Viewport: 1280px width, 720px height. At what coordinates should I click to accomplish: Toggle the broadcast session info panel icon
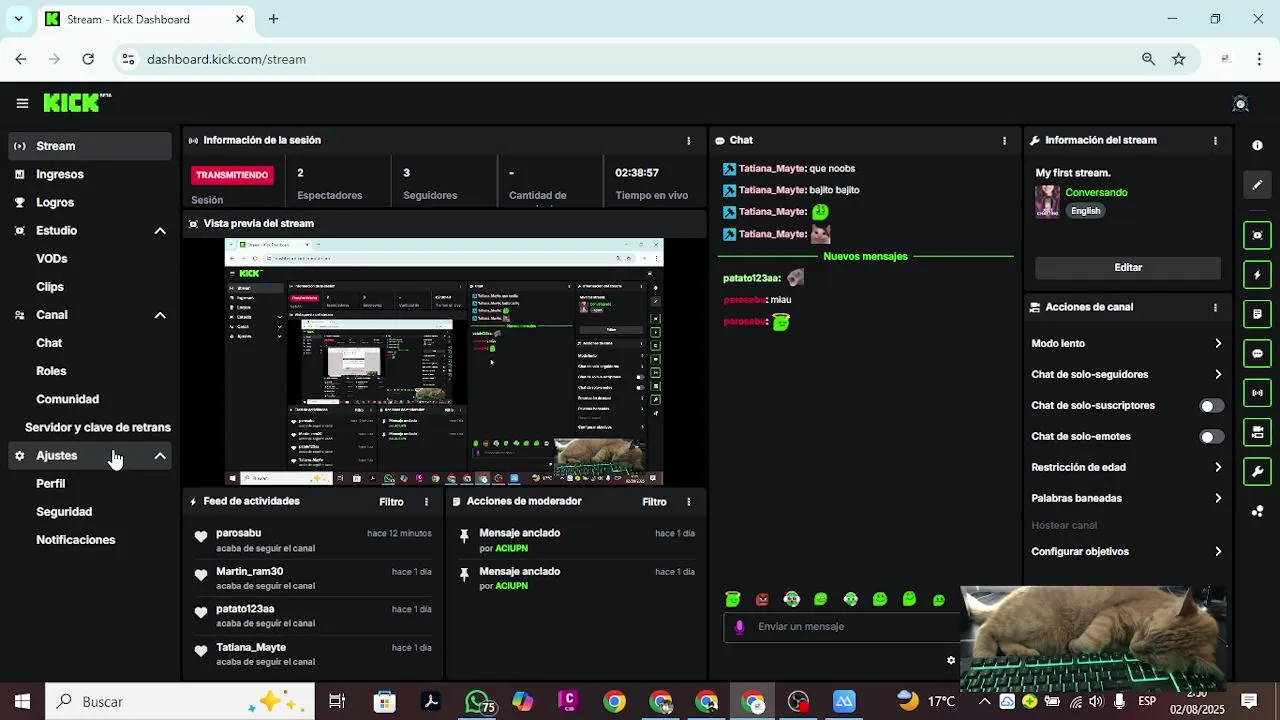click(x=1257, y=393)
